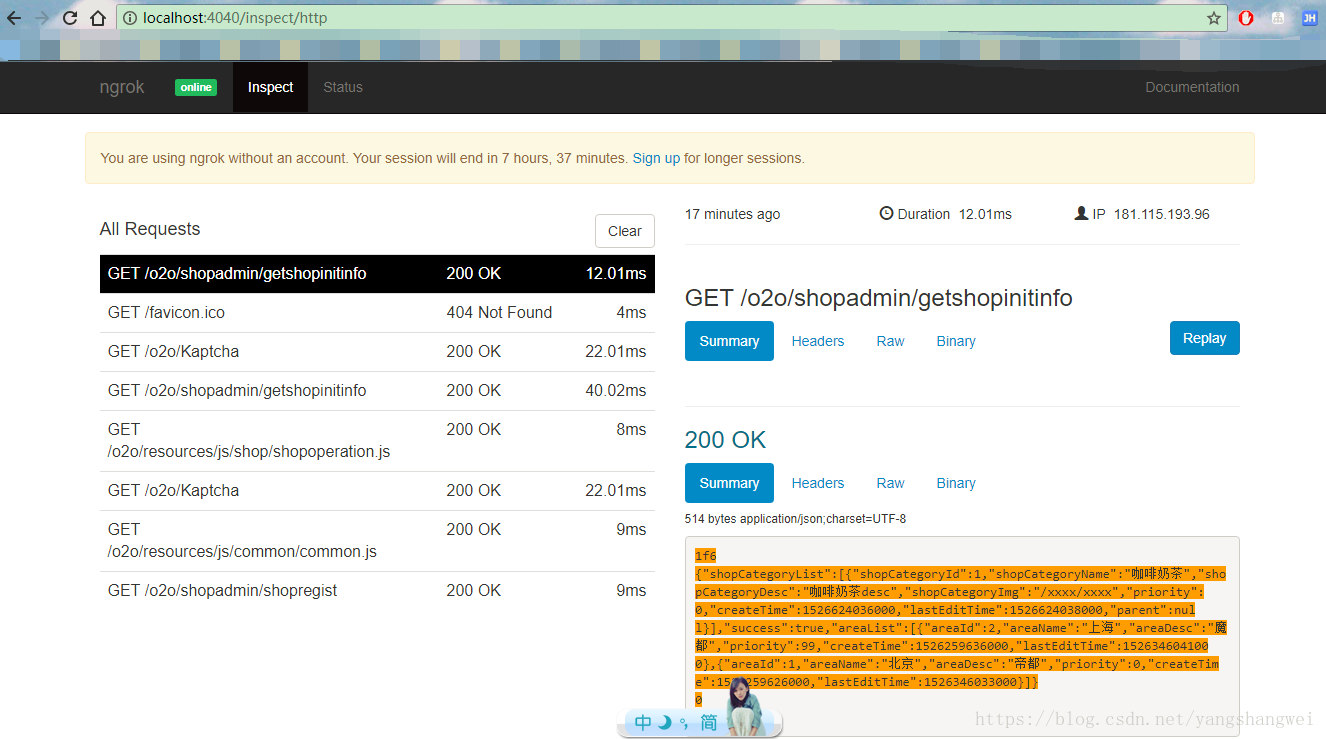Select the Inspect tab in navbar
This screenshot has width=1326, height=739.
[270, 87]
